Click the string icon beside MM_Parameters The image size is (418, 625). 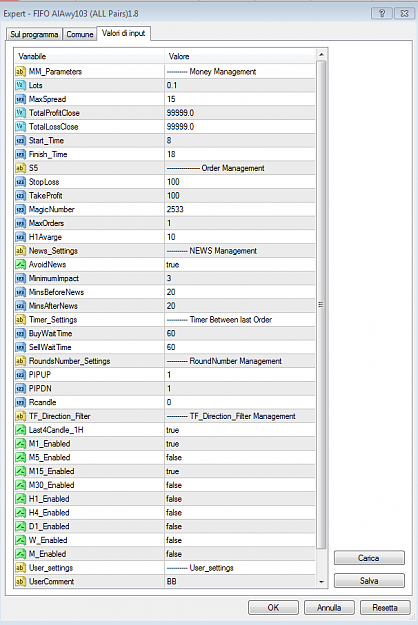[20, 72]
